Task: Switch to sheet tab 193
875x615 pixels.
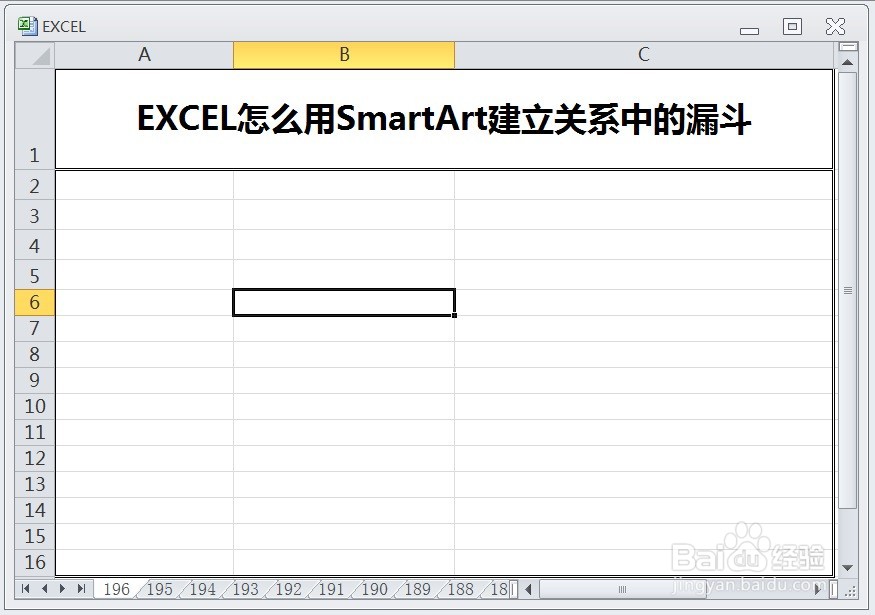Action: coord(246,589)
